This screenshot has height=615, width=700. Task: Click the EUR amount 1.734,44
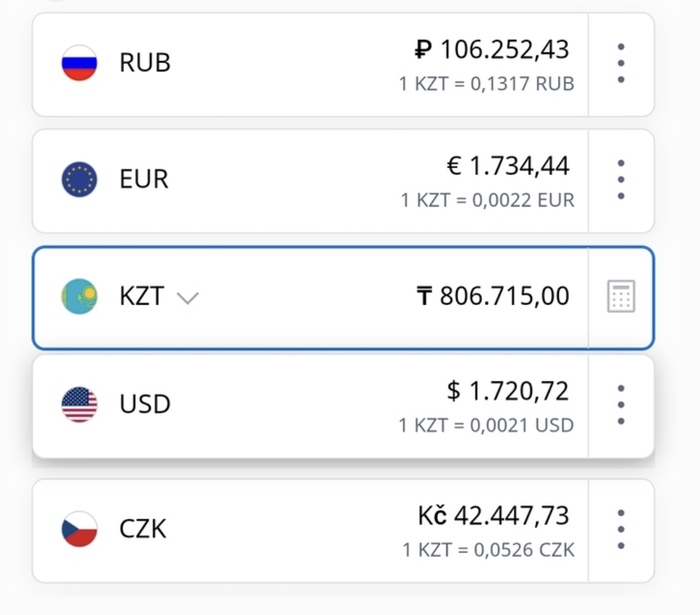click(x=508, y=166)
